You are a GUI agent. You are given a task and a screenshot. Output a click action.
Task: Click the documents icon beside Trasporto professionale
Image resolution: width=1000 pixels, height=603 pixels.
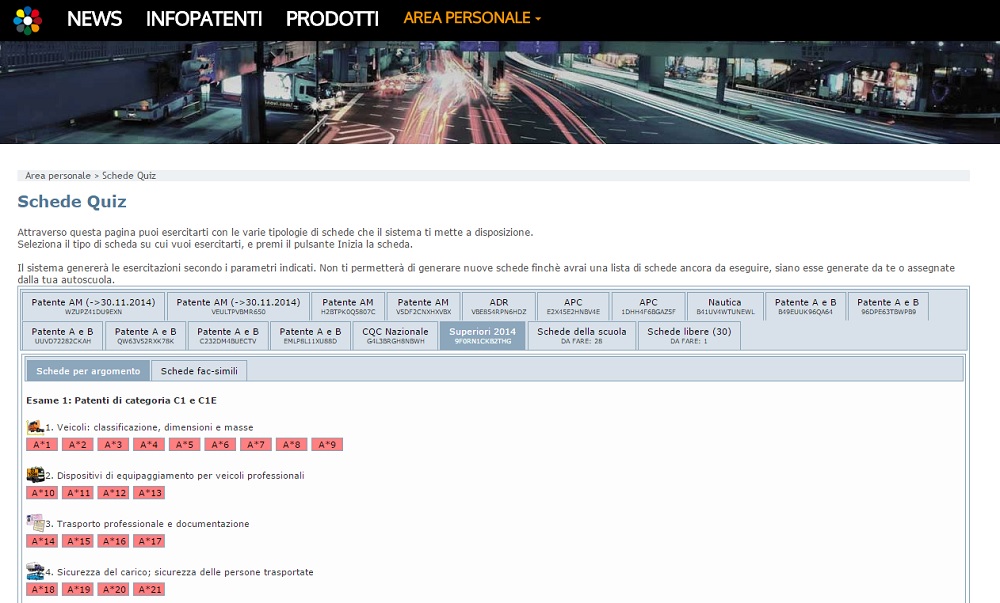35,523
